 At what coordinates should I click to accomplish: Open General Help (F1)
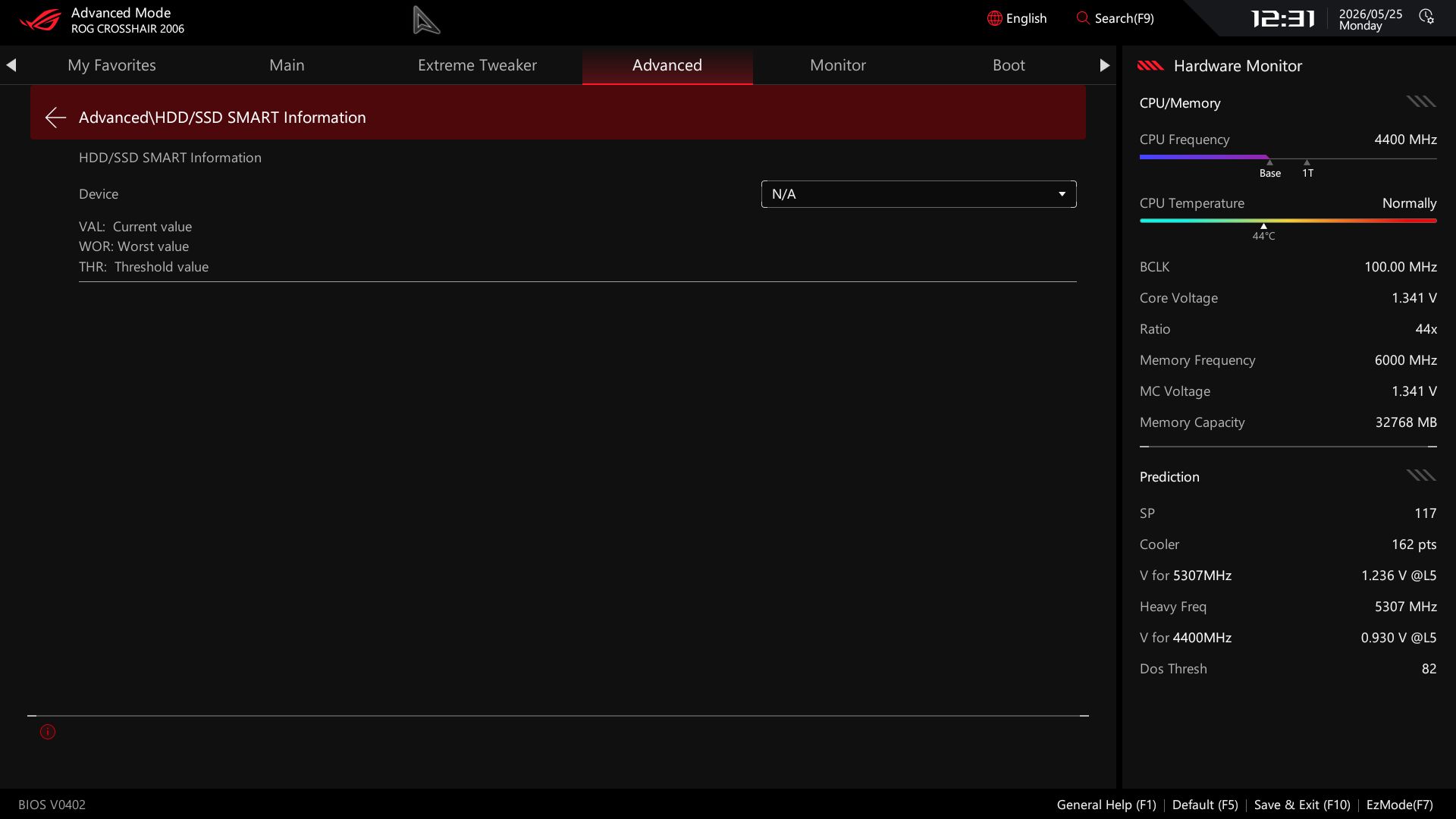click(1106, 805)
